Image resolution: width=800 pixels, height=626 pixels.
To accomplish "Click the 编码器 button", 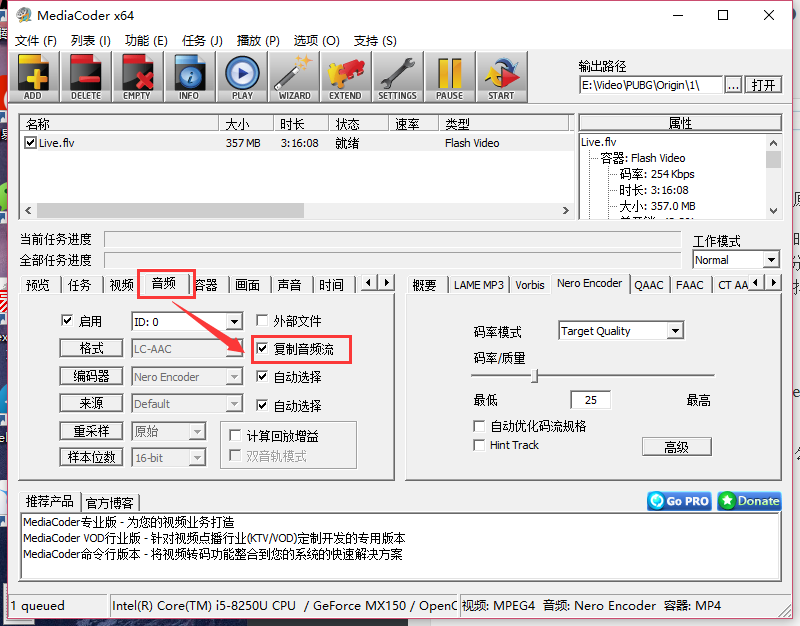I will click(91, 377).
